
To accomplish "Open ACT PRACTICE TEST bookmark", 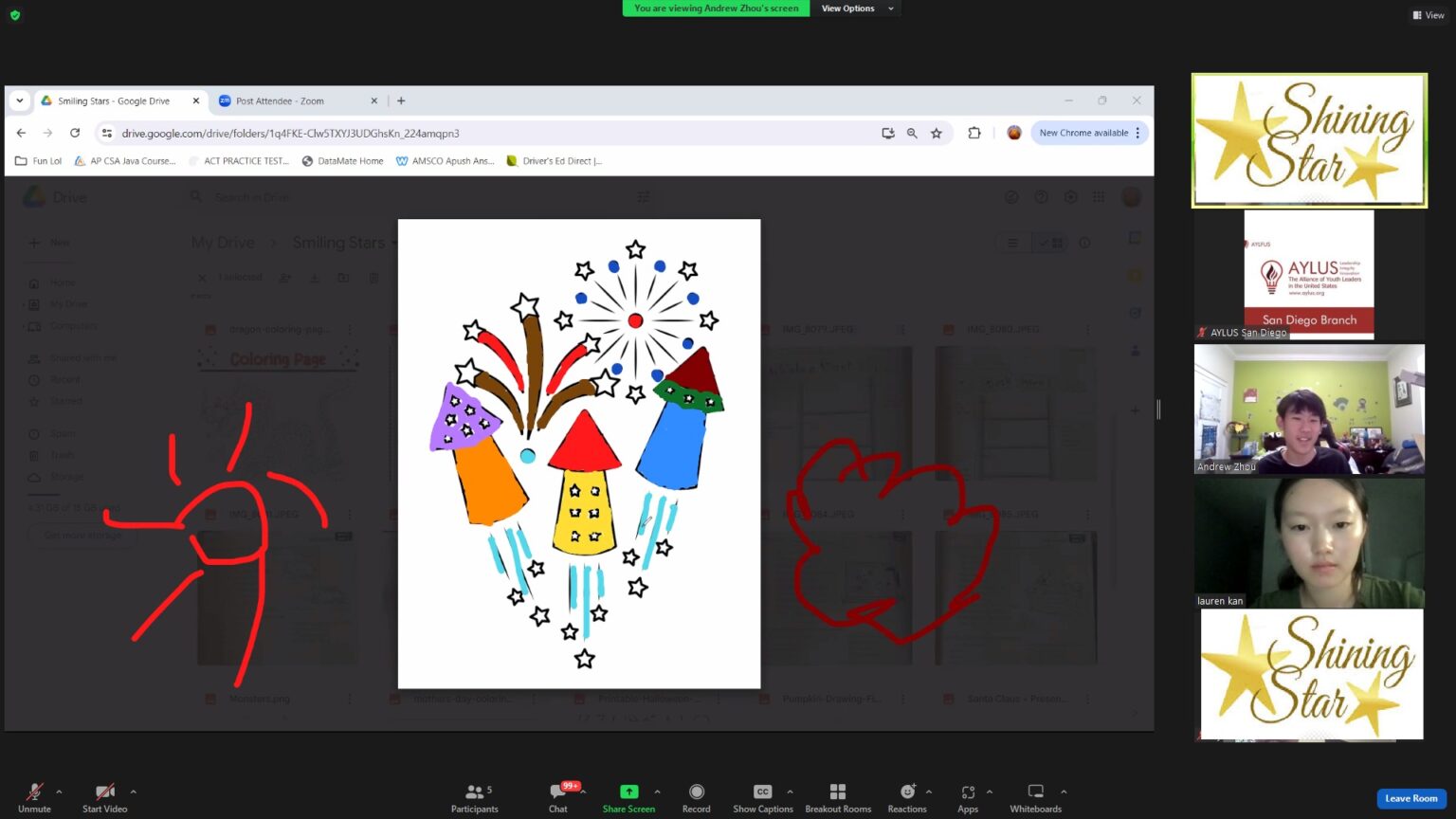I will (239, 161).
